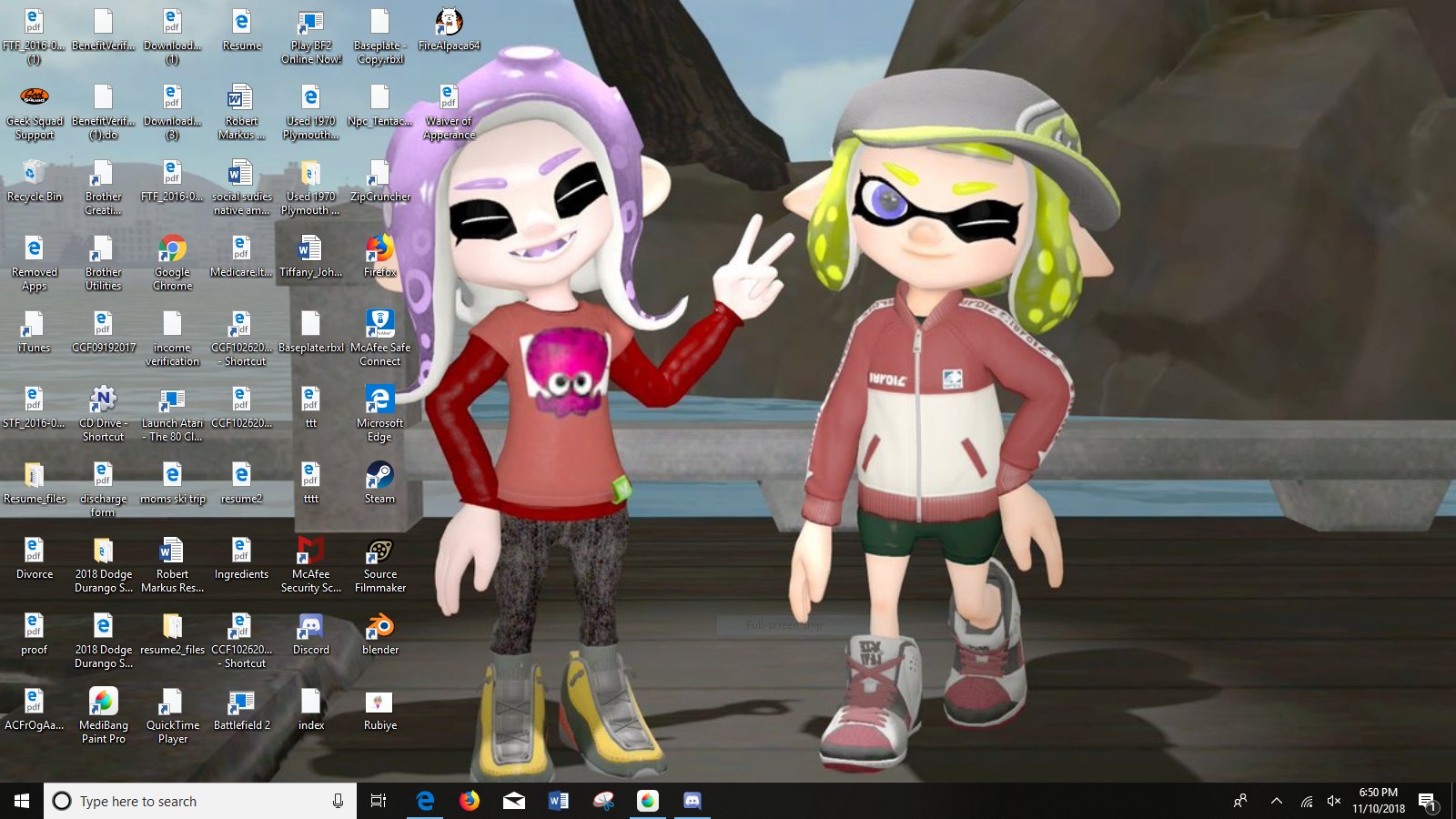Open the Baseplate - Copy.rbxl file
Screen dimensions: 1456x819
coord(379,36)
